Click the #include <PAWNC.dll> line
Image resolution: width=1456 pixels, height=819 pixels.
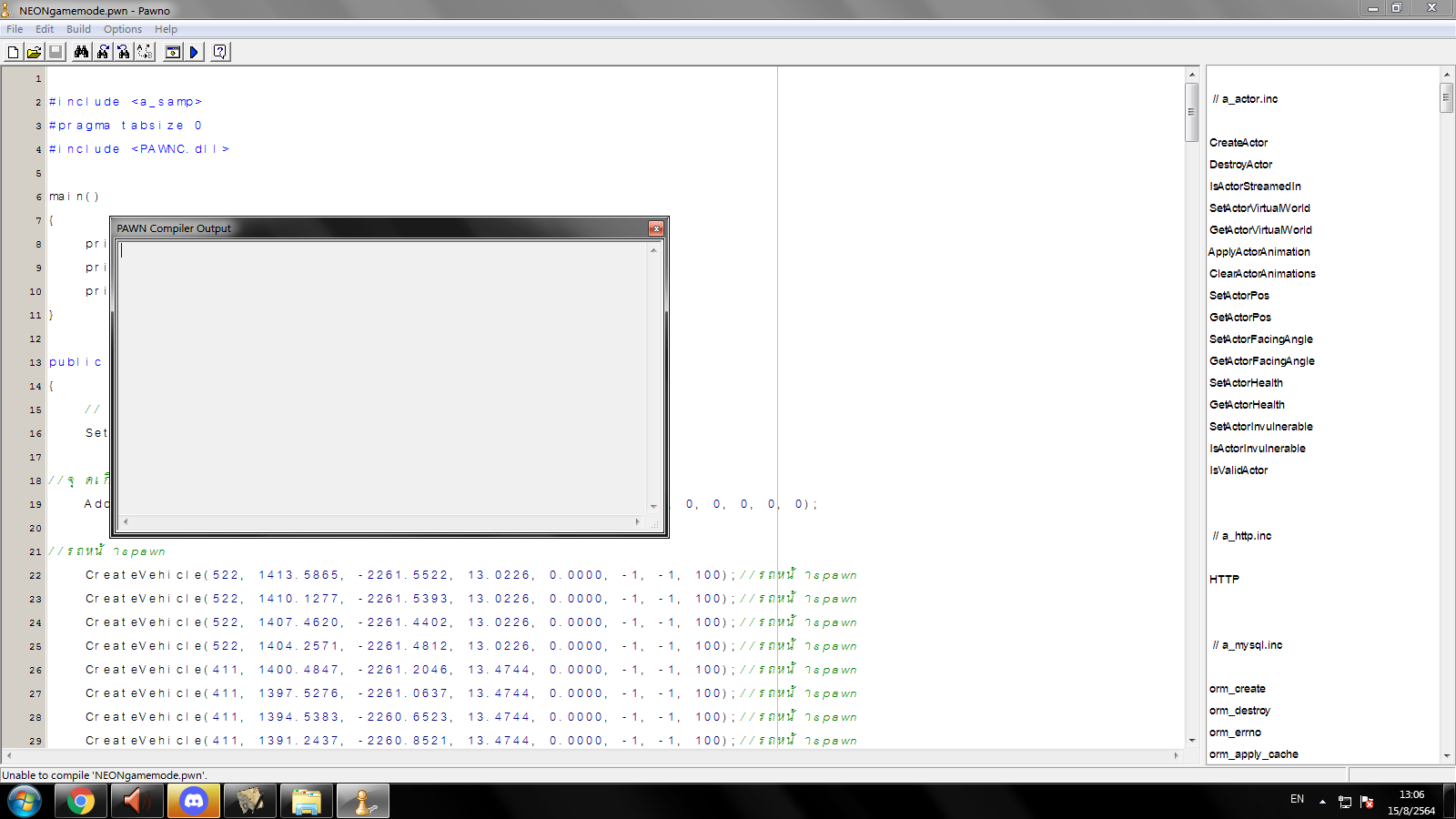pos(139,149)
